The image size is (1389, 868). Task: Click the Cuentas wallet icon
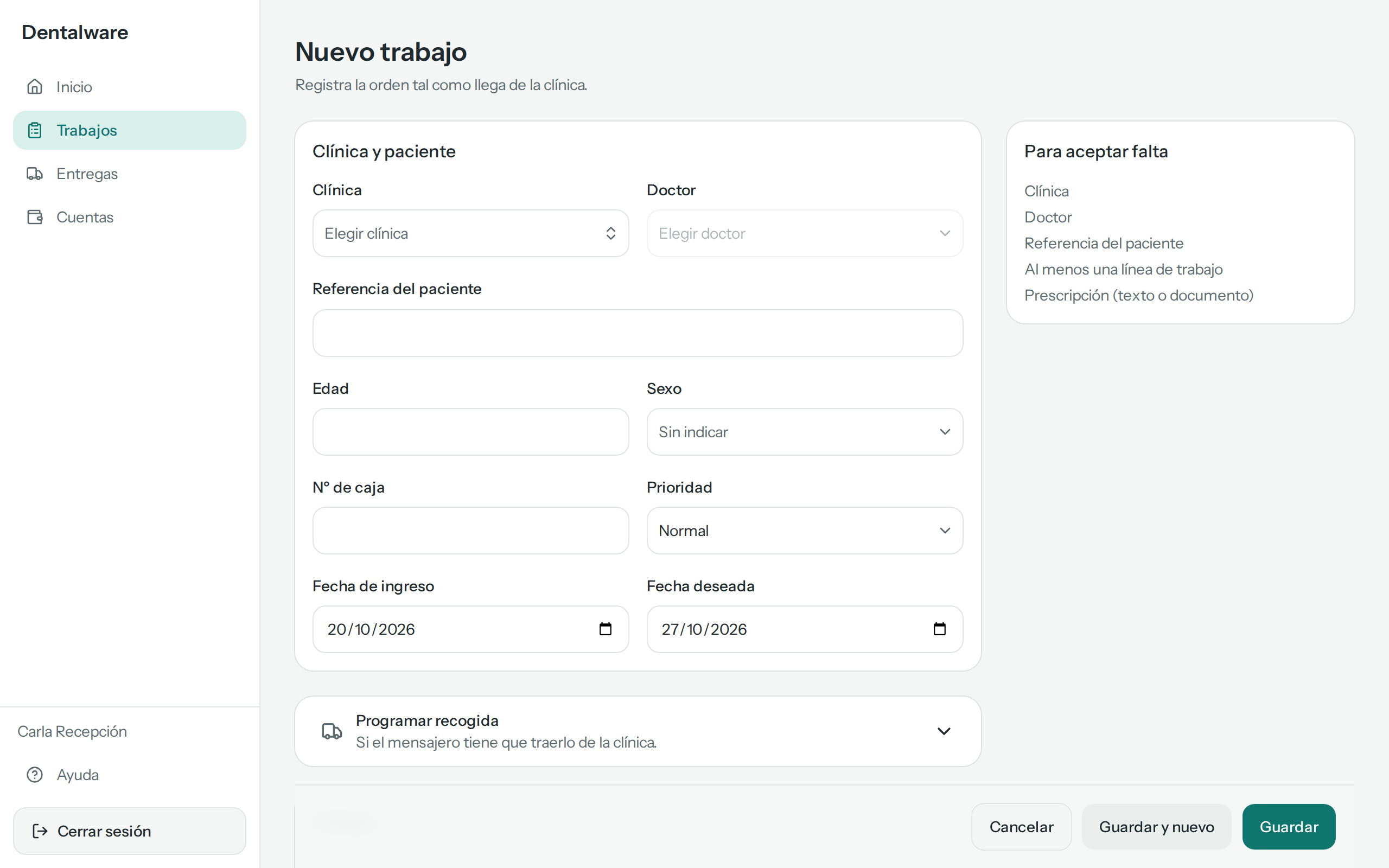point(35,217)
